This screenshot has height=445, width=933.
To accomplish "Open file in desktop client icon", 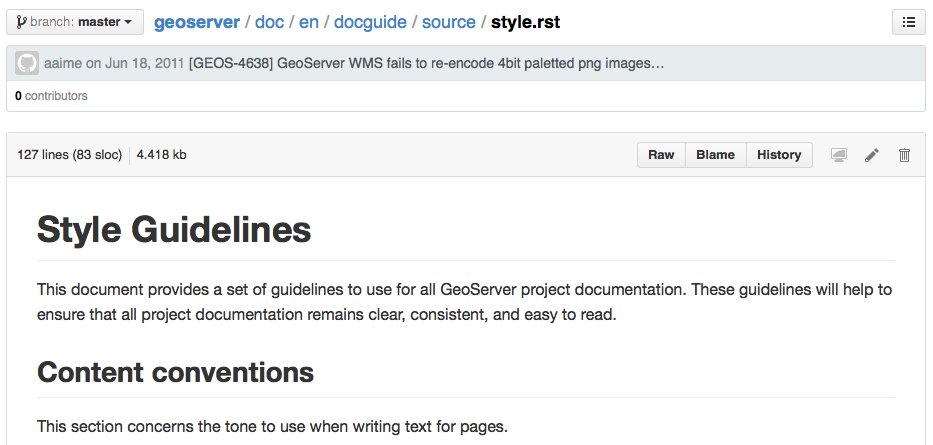I will pos(838,155).
